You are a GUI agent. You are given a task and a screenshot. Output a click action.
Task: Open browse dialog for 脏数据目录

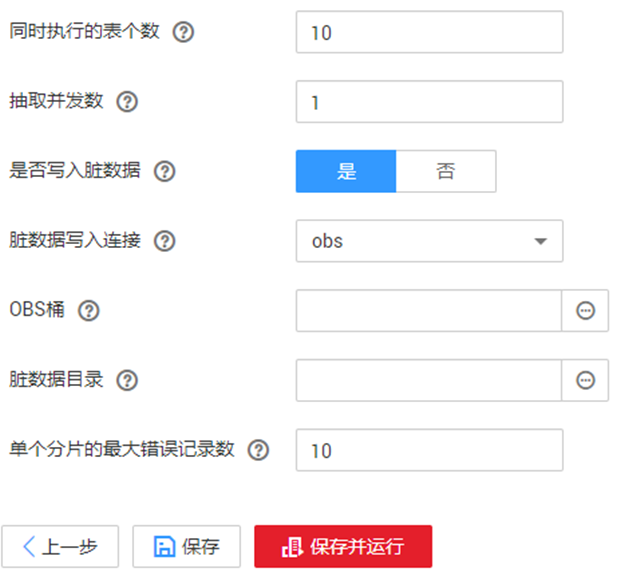point(586,381)
